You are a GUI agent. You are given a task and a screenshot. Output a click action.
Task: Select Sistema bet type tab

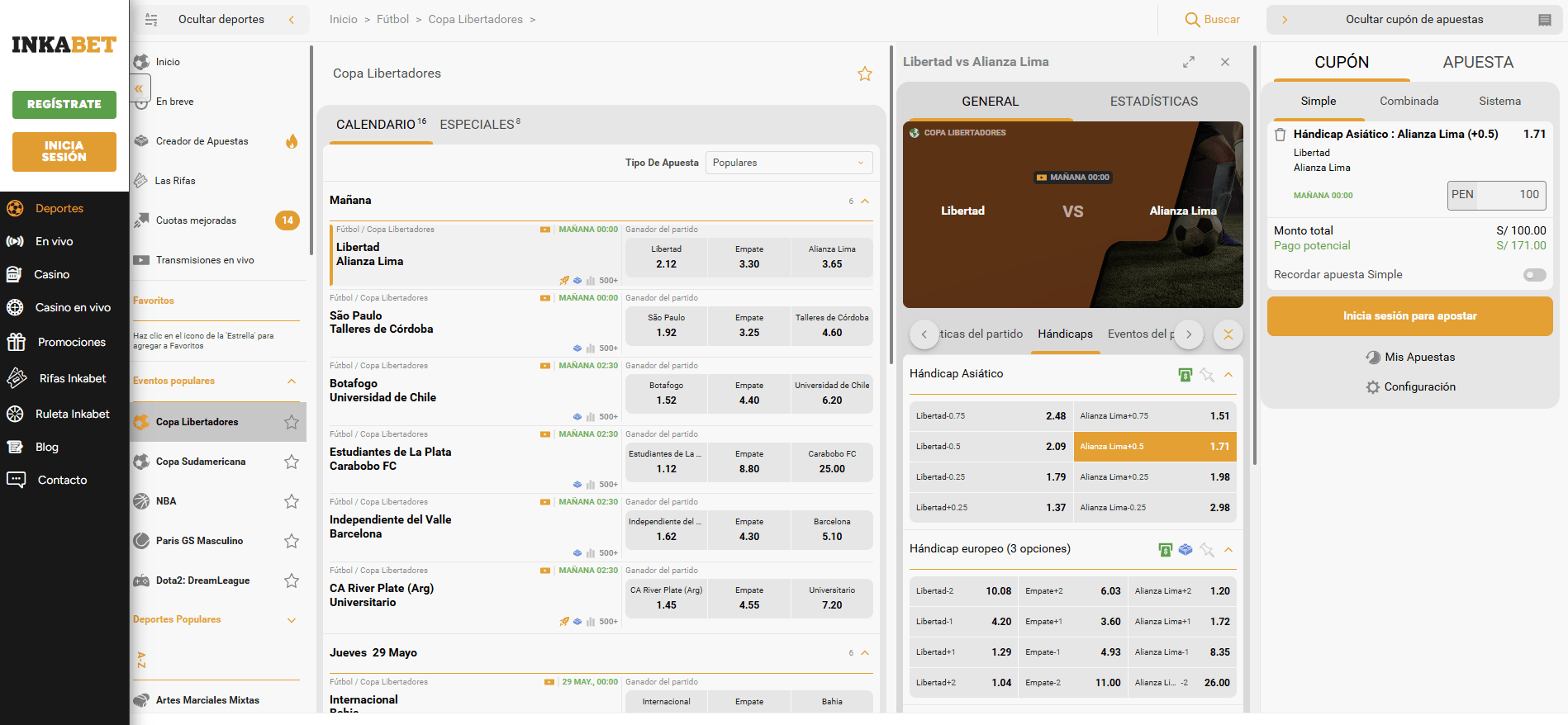pyautogui.click(x=1499, y=101)
